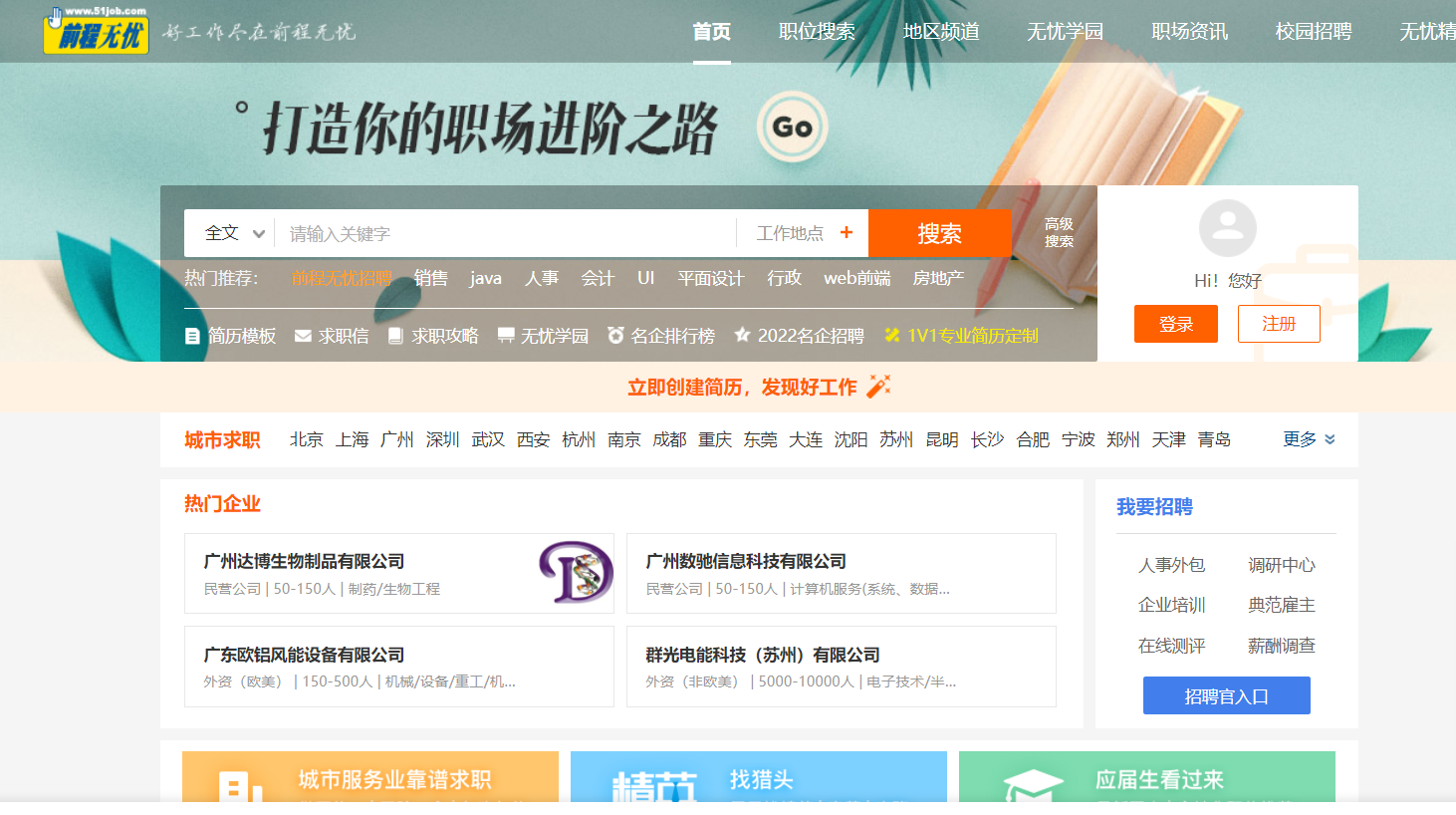Click the keyword search input field
This screenshot has width=1456, height=815.
pos(498,232)
